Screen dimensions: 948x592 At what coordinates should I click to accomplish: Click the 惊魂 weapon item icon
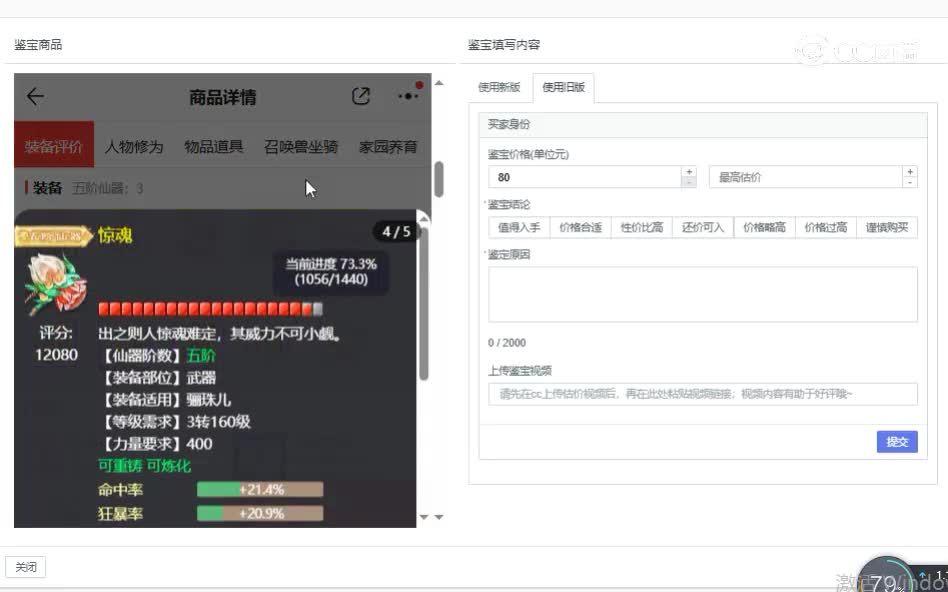click(x=50, y=281)
